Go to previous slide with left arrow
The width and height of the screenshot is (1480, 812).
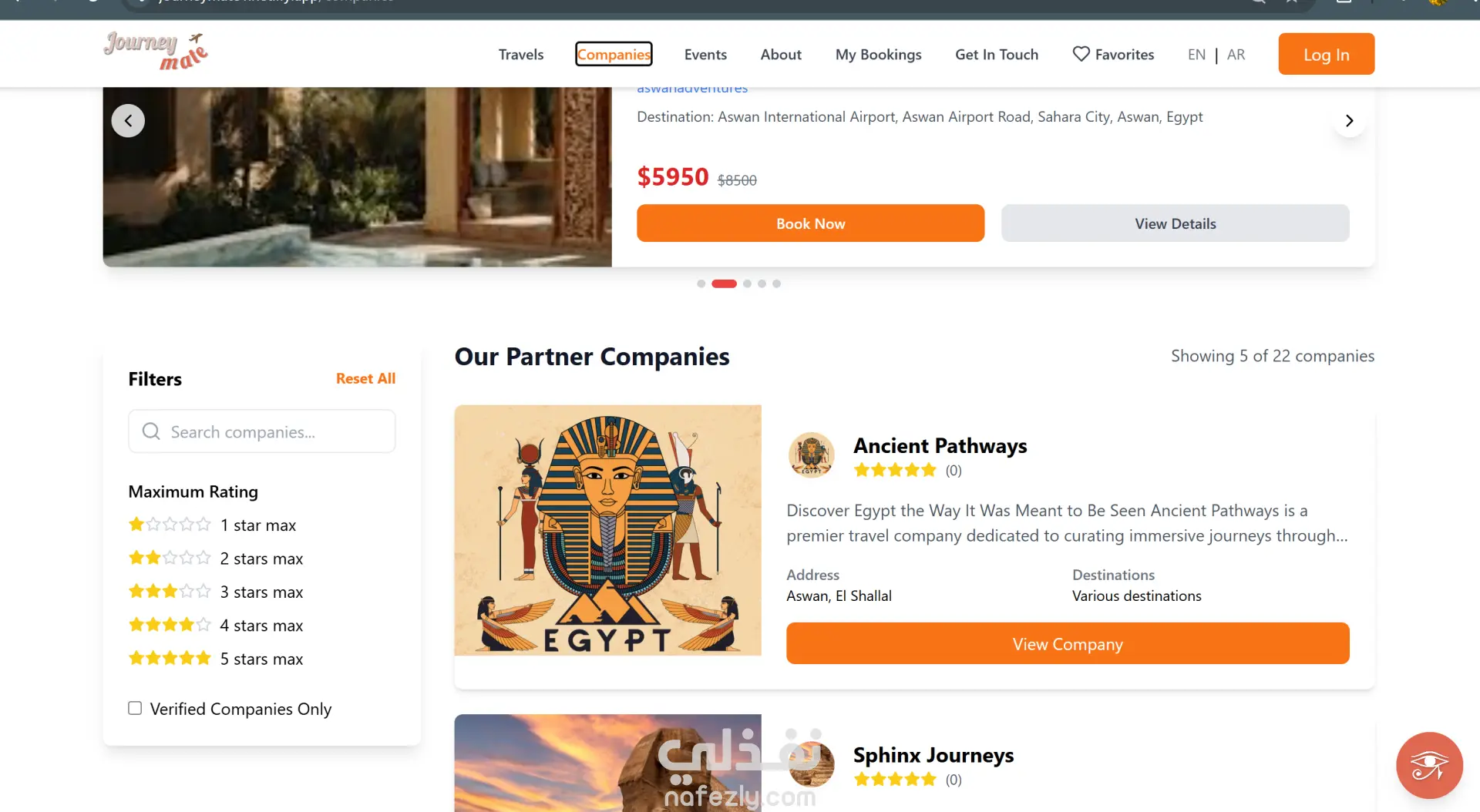128,120
